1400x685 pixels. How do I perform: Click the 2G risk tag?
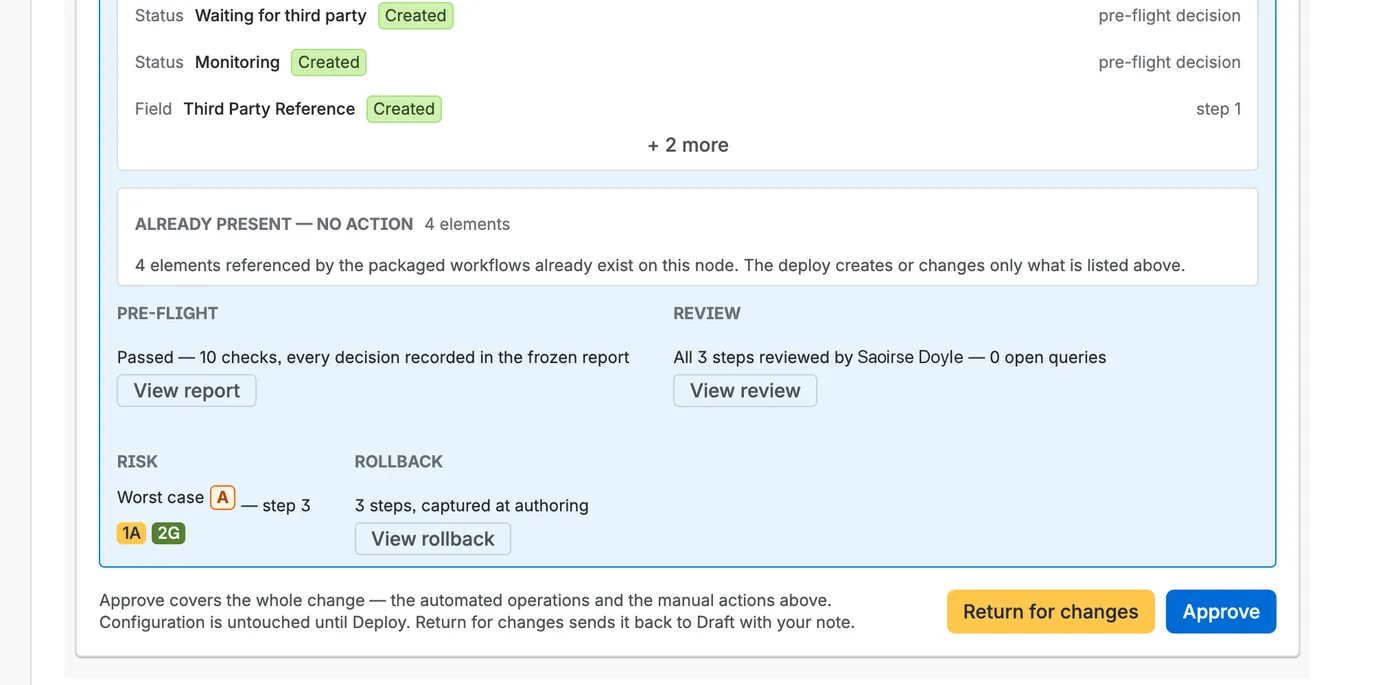click(x=169, y=533)
